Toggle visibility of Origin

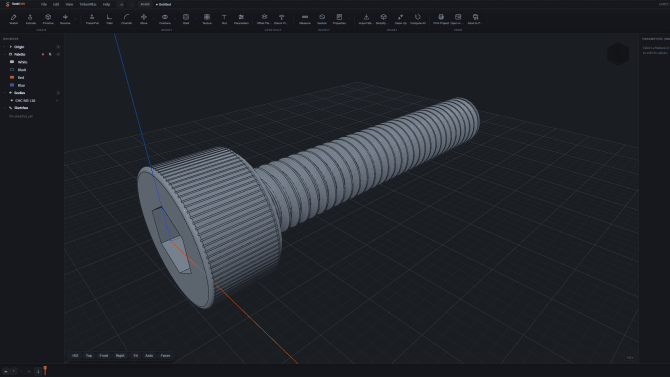(x=58, y=47)
